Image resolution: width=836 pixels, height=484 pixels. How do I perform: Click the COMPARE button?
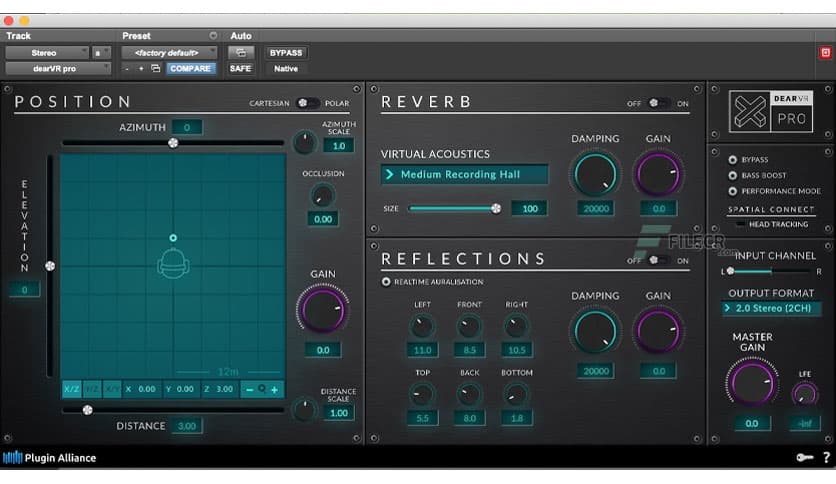click(190, 68)
